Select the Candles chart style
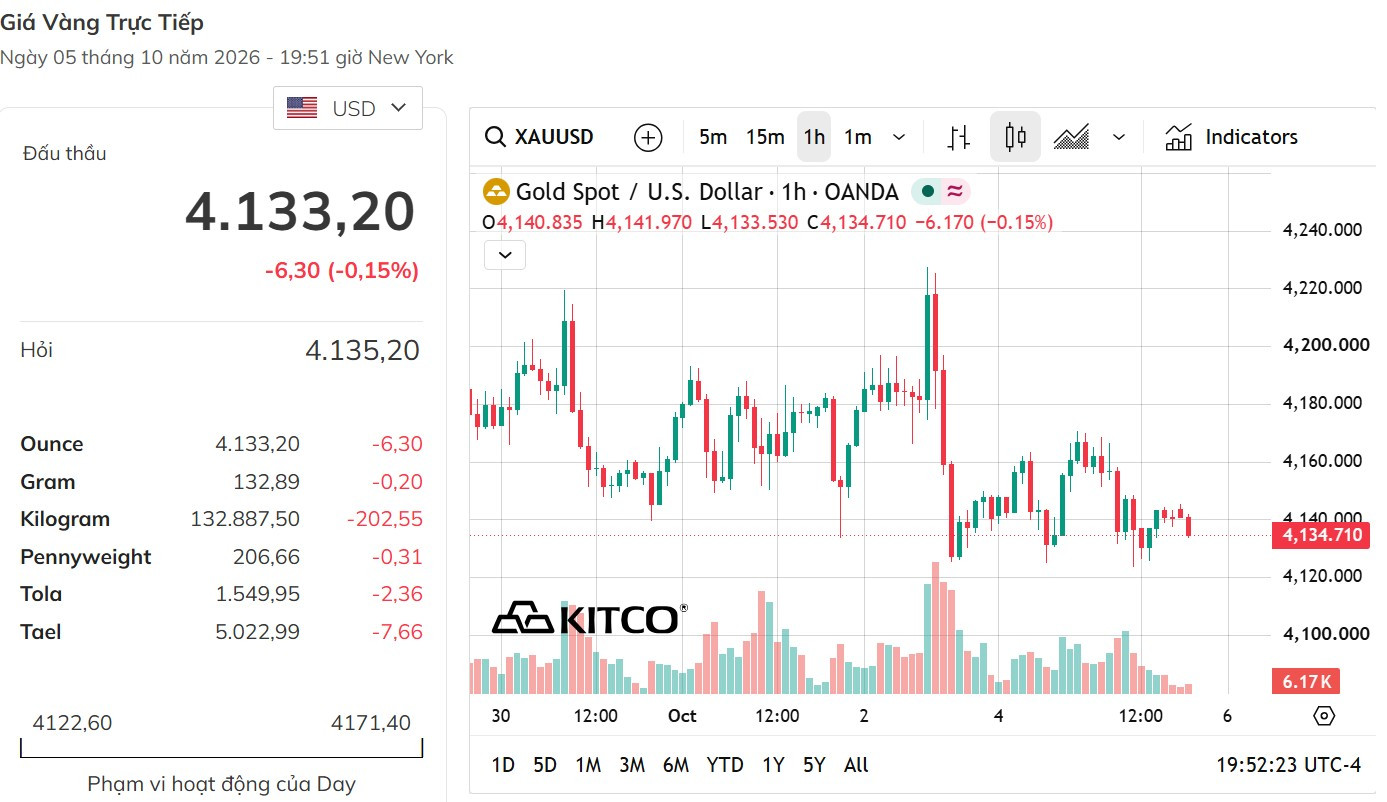This screenshot has width=1387, height=802. pos(1015,137)
